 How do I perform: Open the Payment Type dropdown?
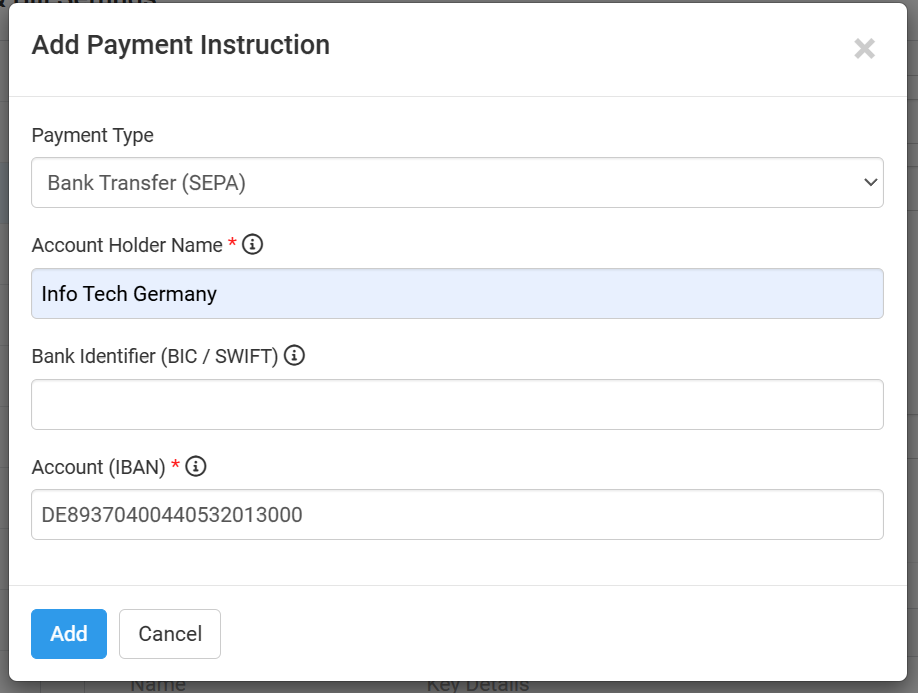[x=456, y=183]
